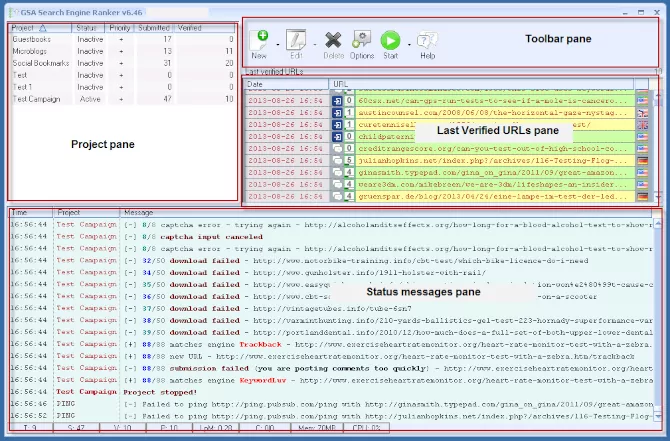The width and height of the screenshot is (670, 441).
Task: Select the 'matches engine Trackback' log line
Action: click(331, 344)
